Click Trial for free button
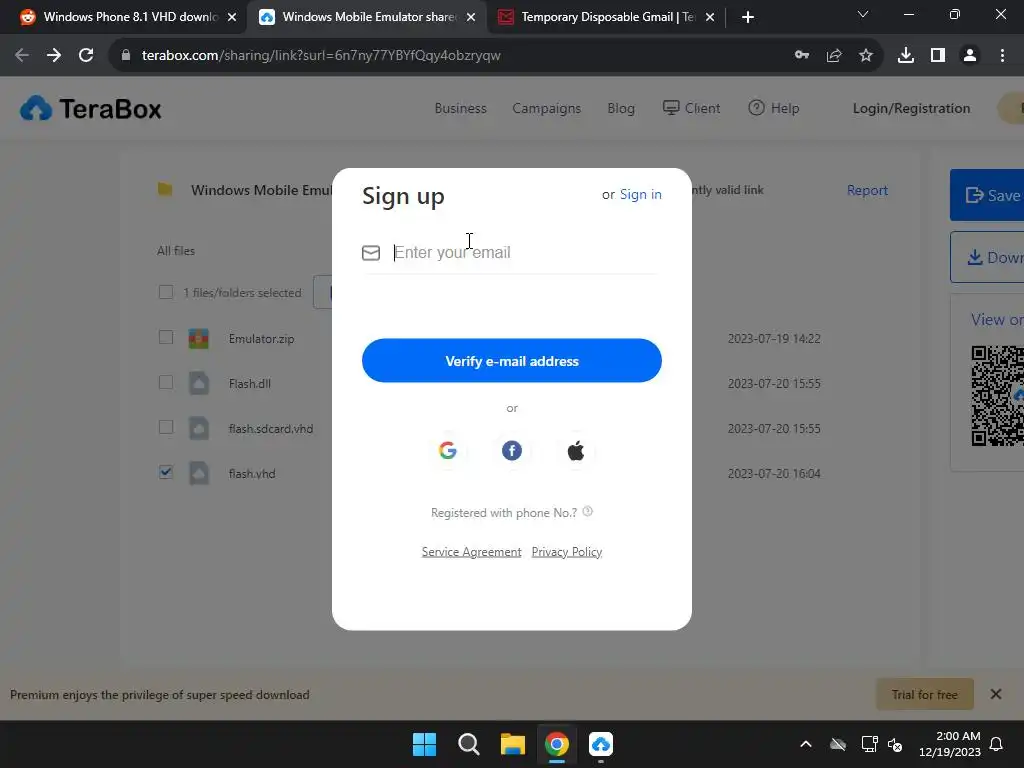1024x768 pixels. [x=925, y=694]
